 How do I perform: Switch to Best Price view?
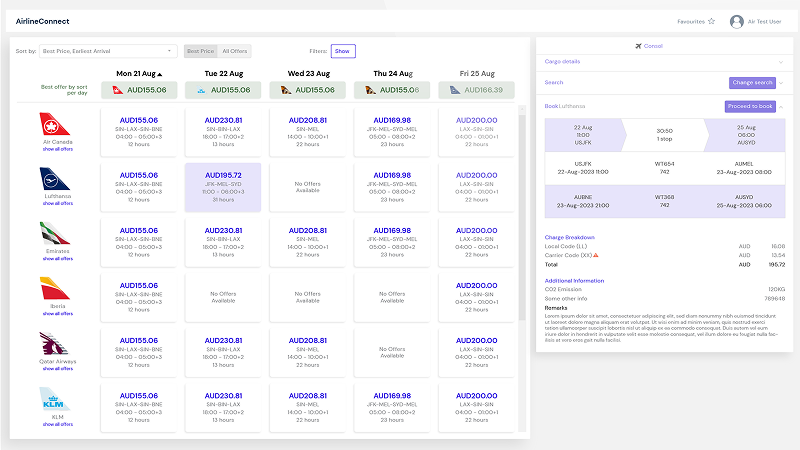pyautogui.click(x=201, y=51)
